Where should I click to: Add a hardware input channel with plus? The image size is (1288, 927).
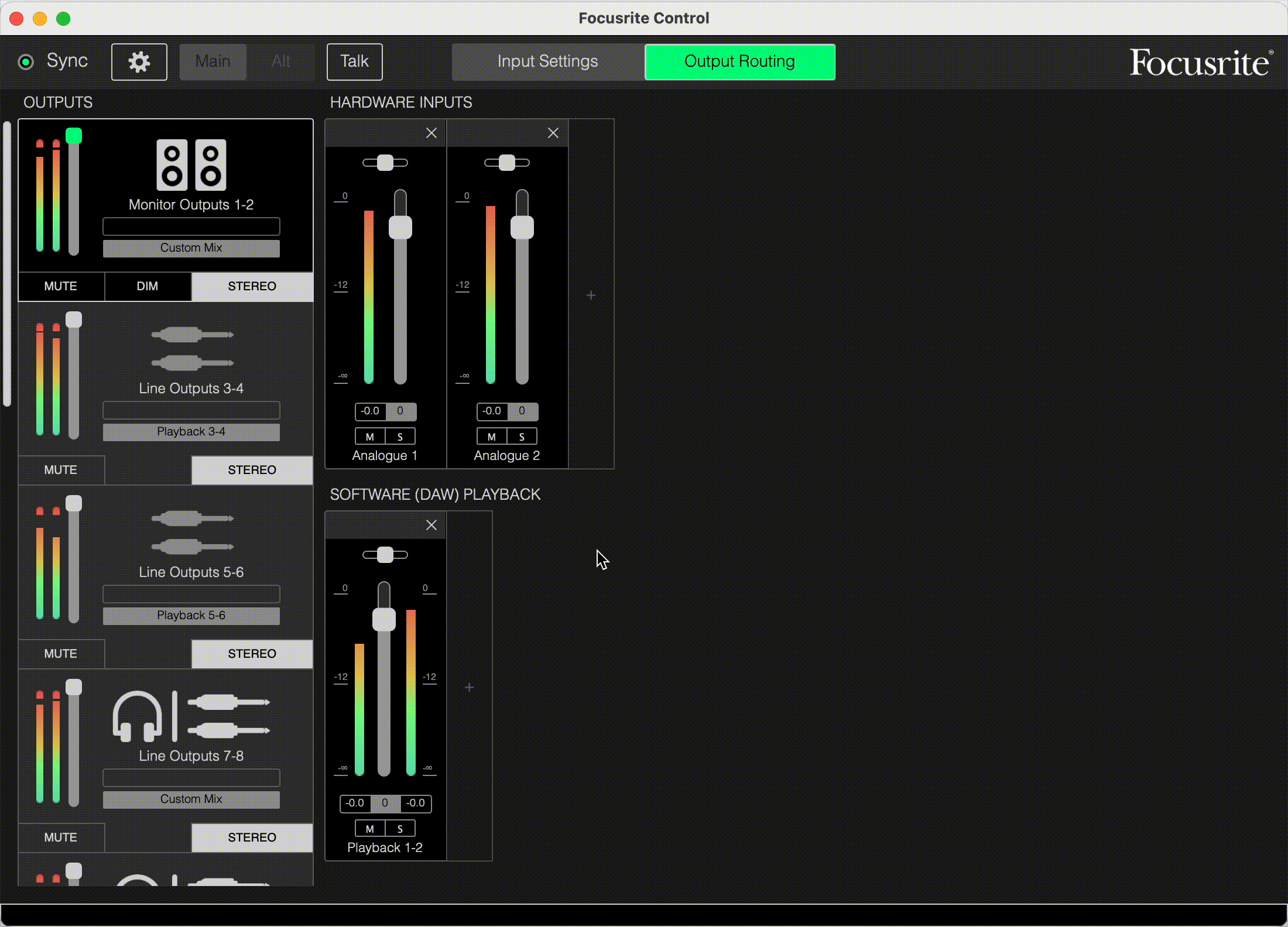pyautogui.click(x=591, y=295)
